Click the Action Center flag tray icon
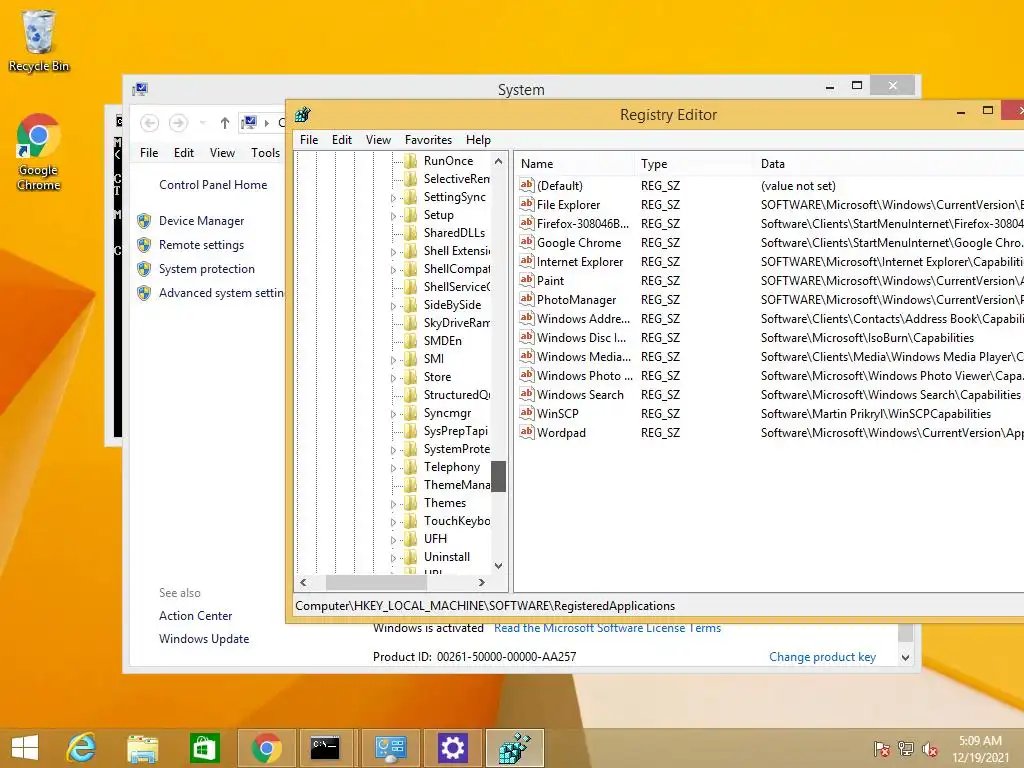The width and height of the screenshot is (1024, 768). (882, 749)
